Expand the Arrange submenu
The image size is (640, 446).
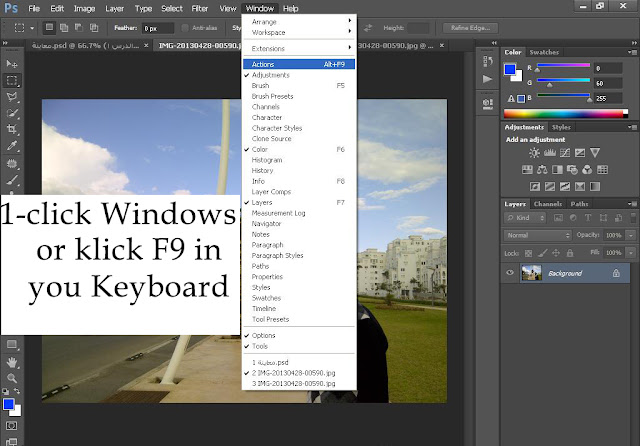(x=299, y=22)
